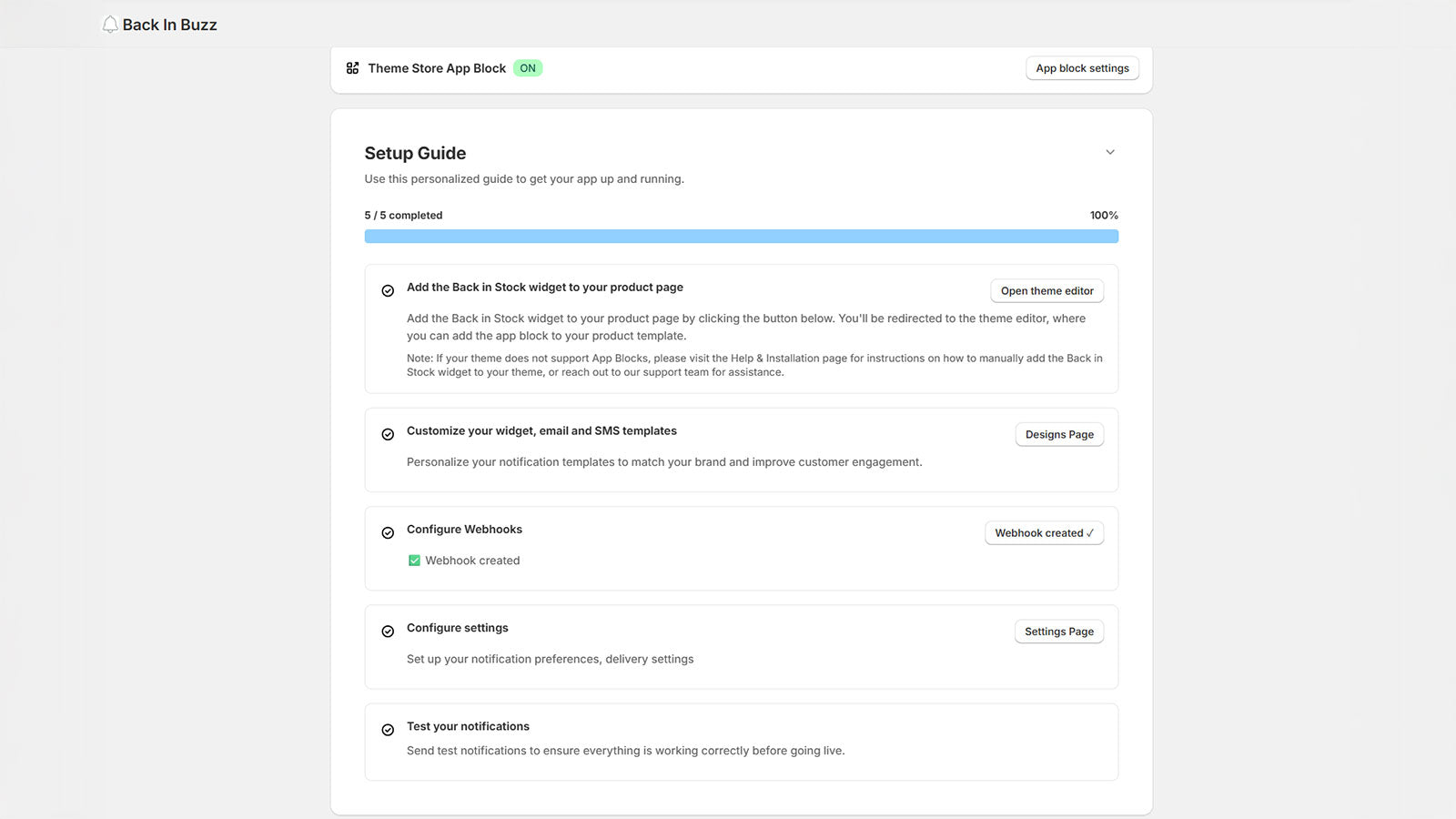1456x819 pixels.
Task: Click checkmark icon beside Customize templates step
Action: click(x=388, y=435)
